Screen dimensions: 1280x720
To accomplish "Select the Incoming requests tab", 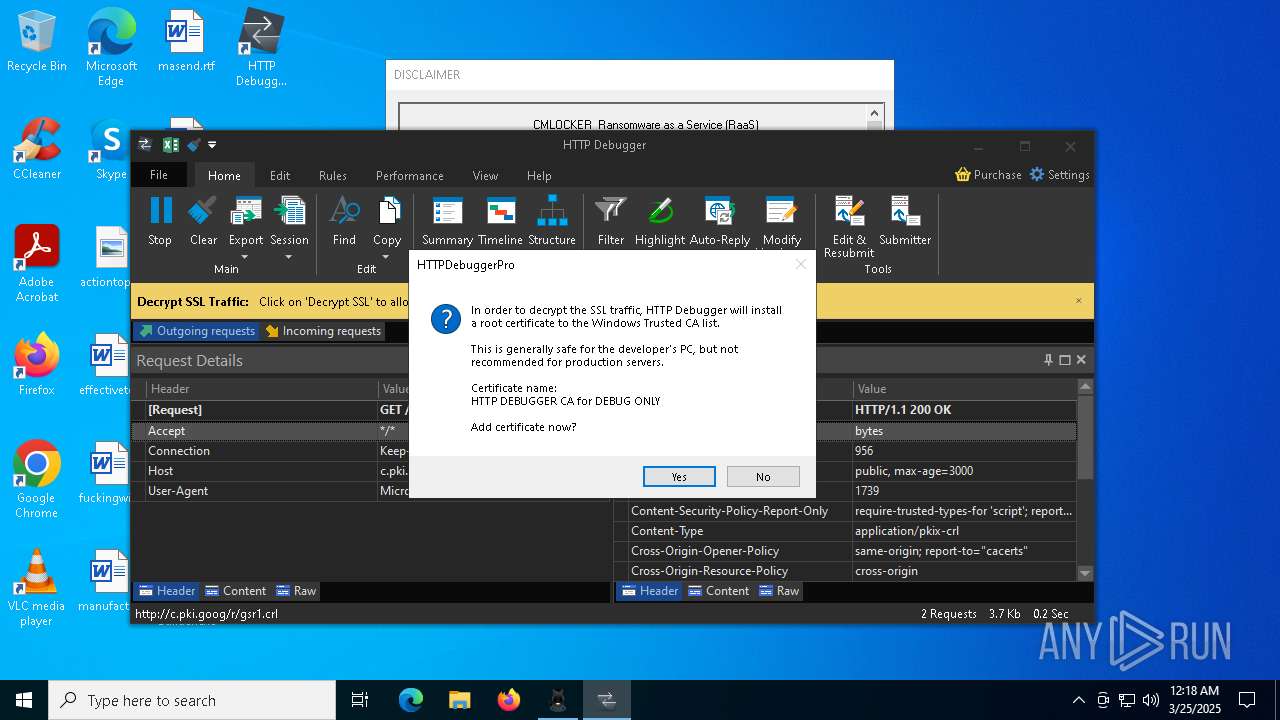I will [x=323, y=331].
